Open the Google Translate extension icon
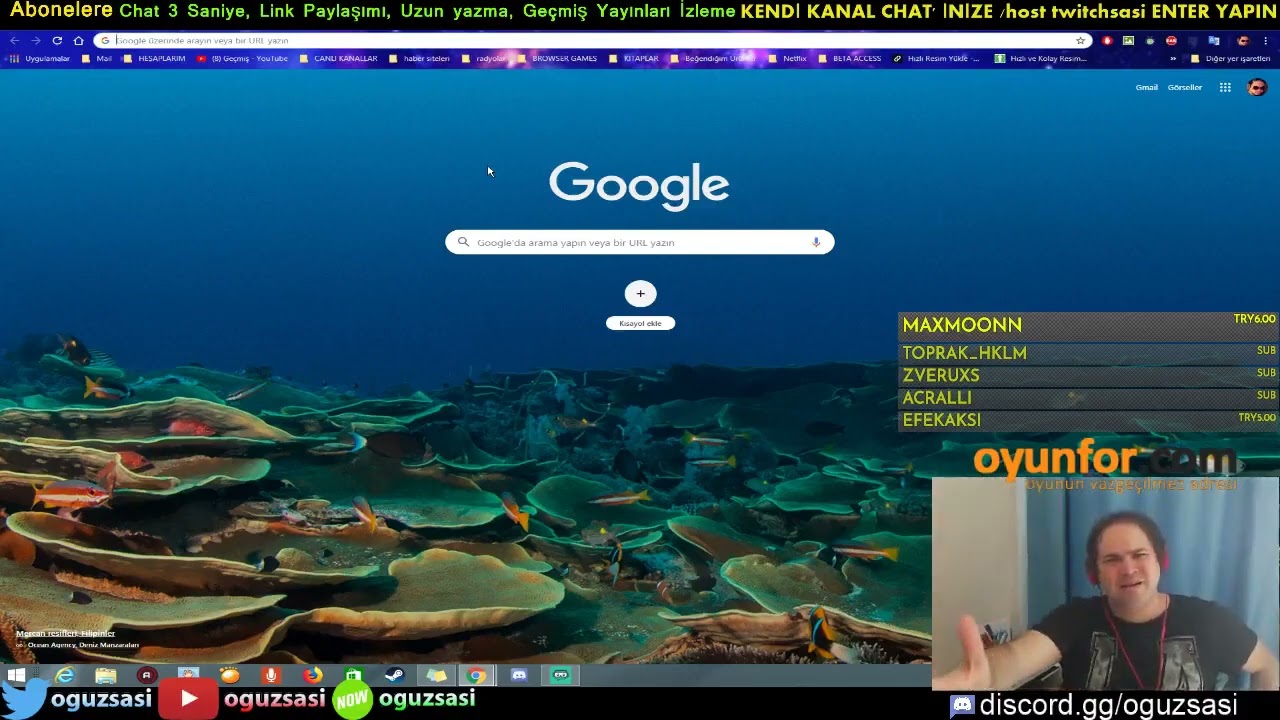 point(1214,40)
